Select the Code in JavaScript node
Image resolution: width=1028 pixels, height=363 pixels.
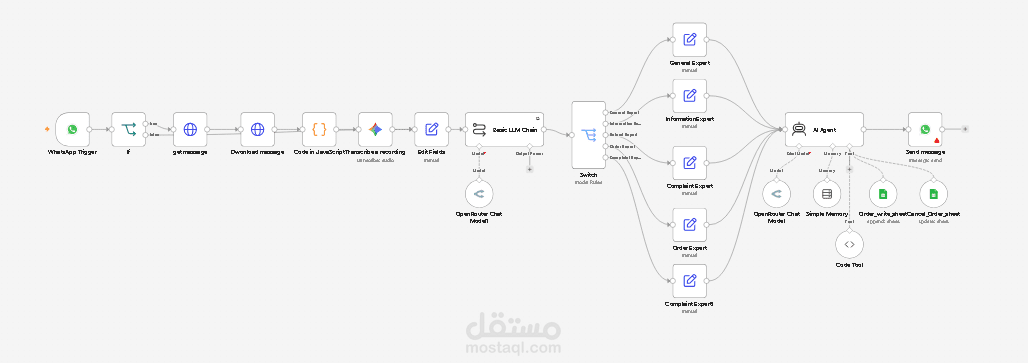(319, 129)
